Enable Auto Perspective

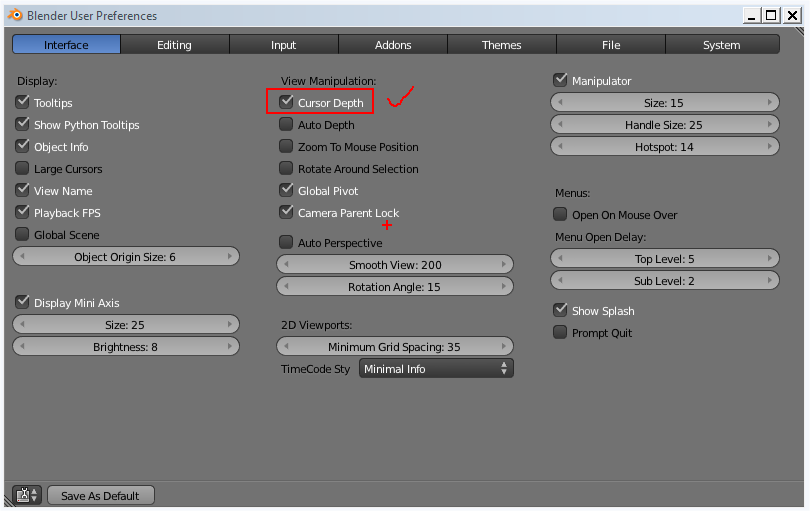click(286, 242)
